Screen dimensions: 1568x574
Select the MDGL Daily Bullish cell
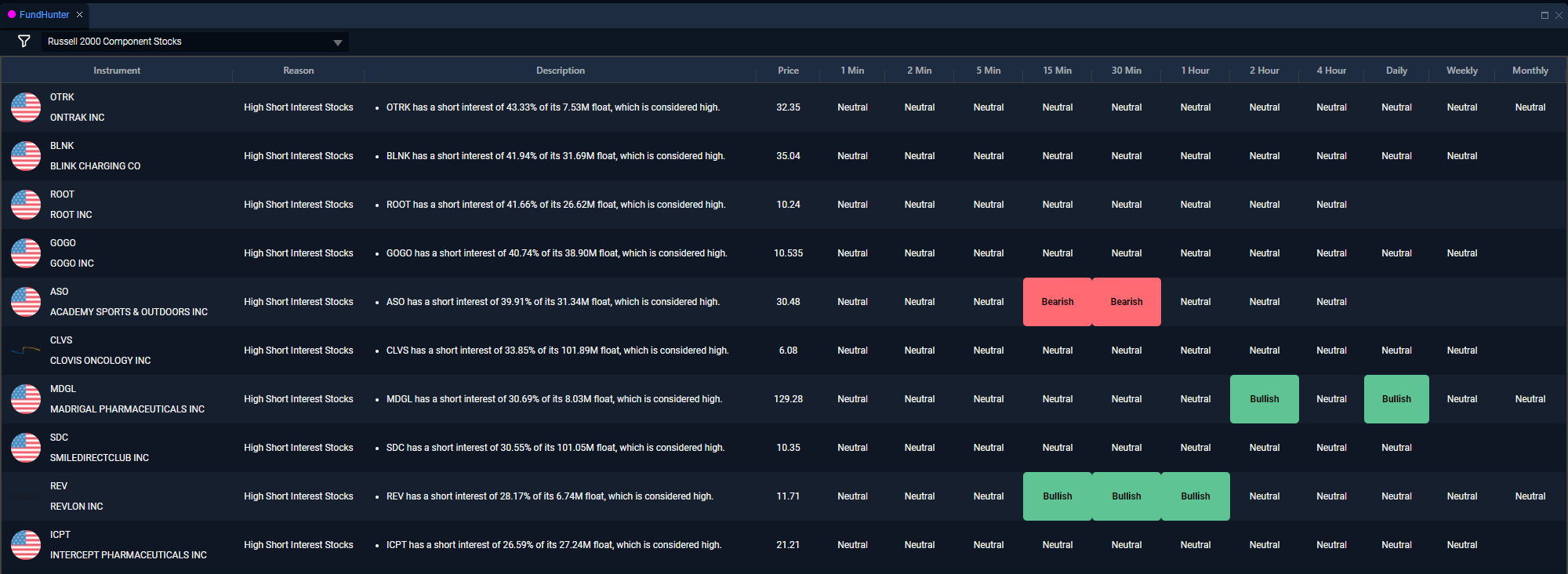pos(1396,399)
